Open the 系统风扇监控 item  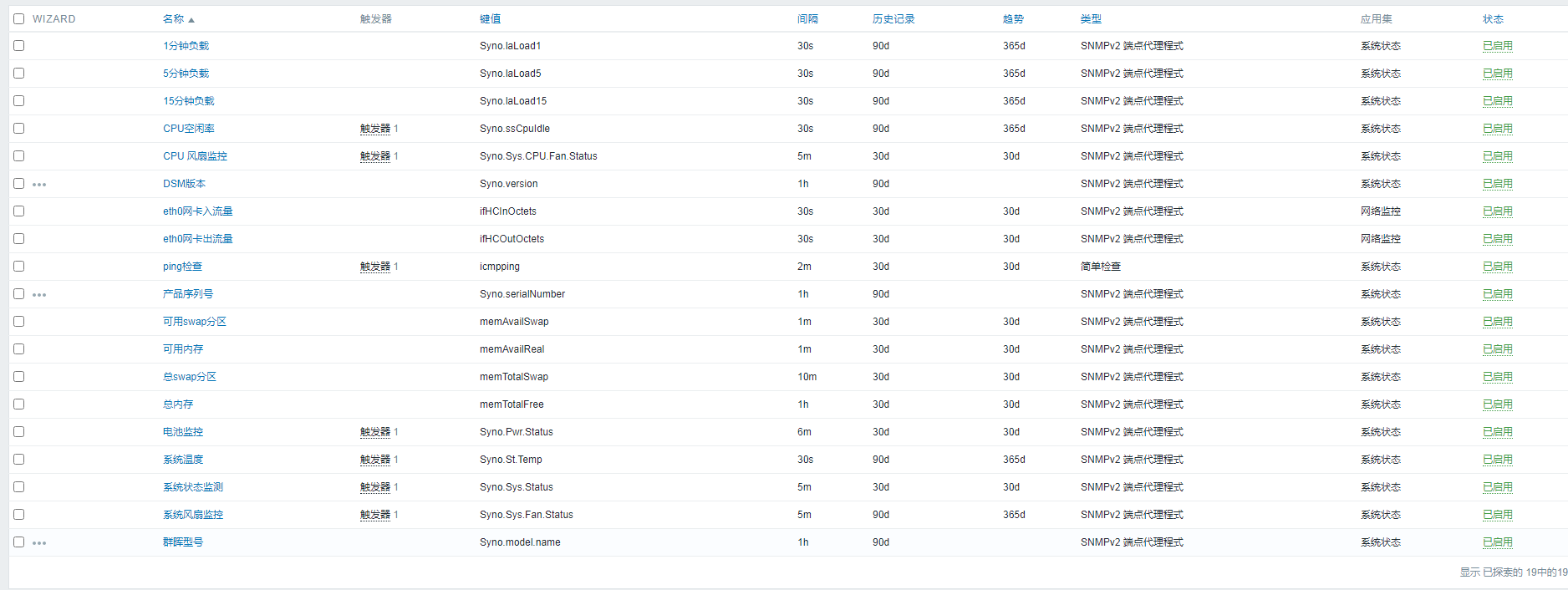tap(192, 515)
